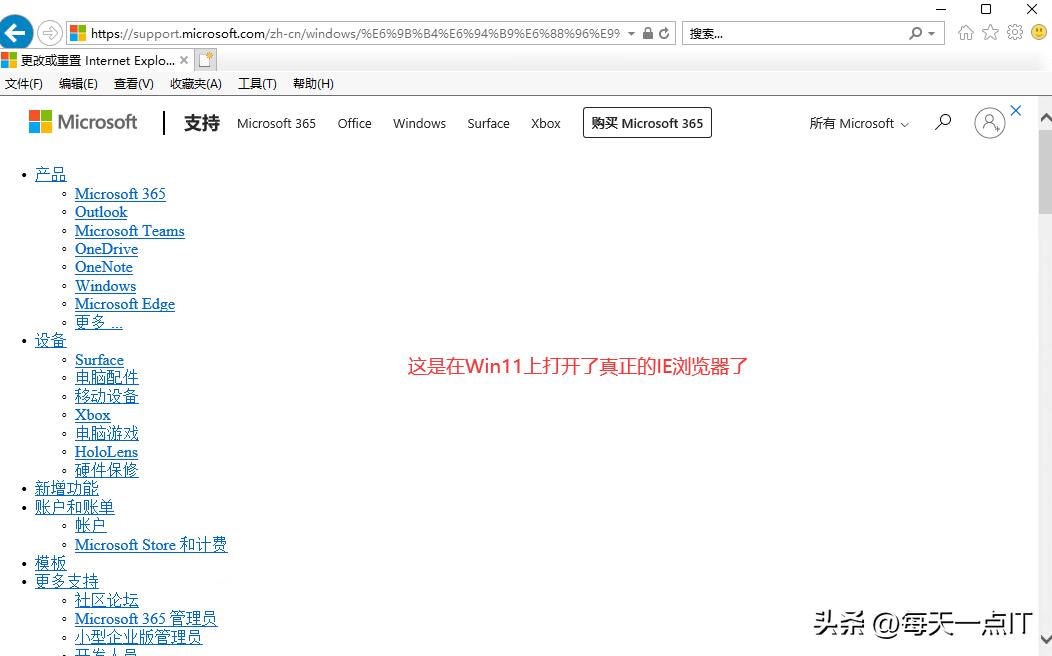Open the Microsoft Edge link

(x=124, y=304)
